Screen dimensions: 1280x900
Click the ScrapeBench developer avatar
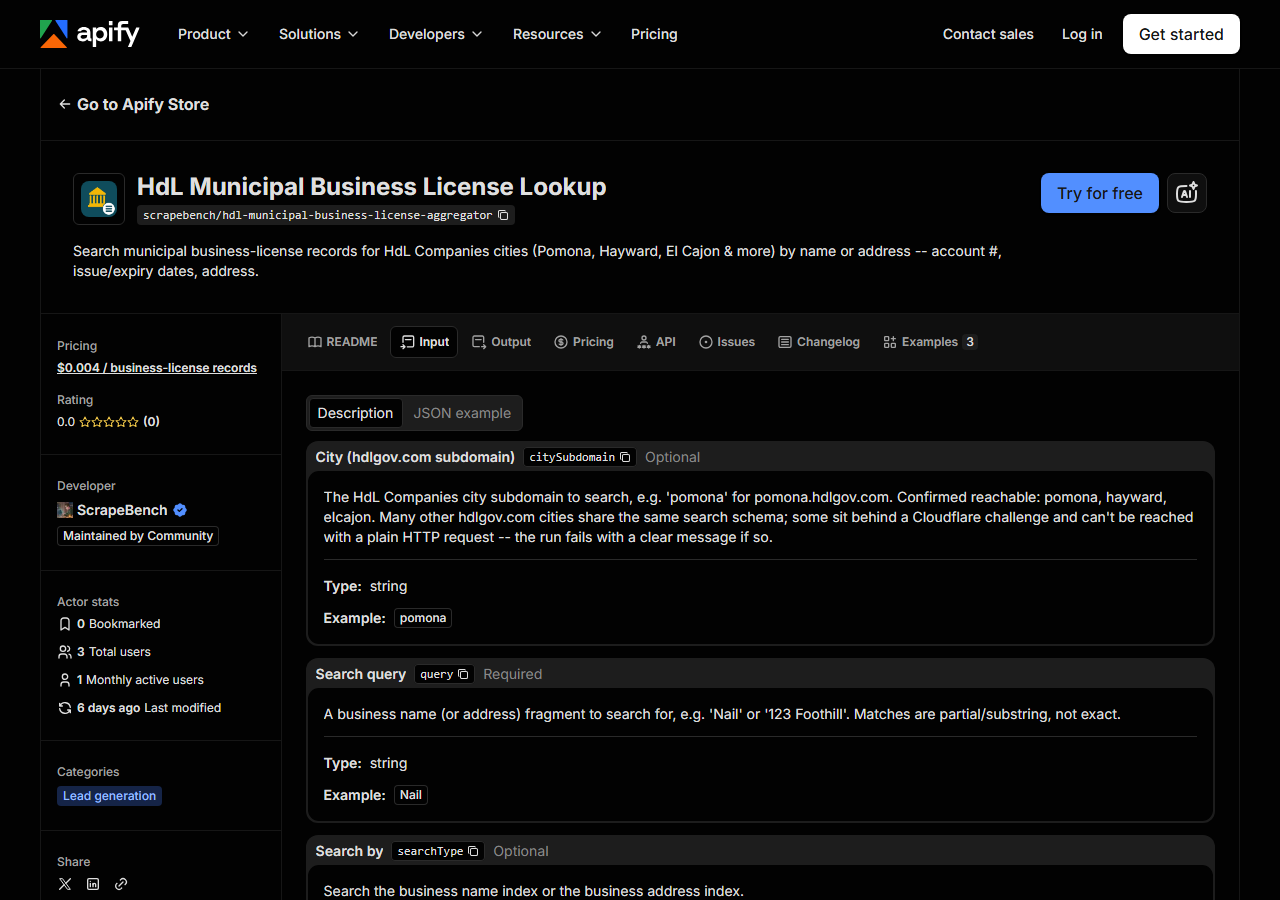click(x=65, y=510)
